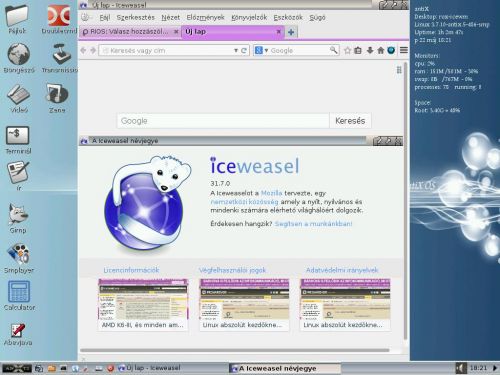Click the browser Forward arrow
Viewport: 500px width, 375px height.
tap(93, 50)
